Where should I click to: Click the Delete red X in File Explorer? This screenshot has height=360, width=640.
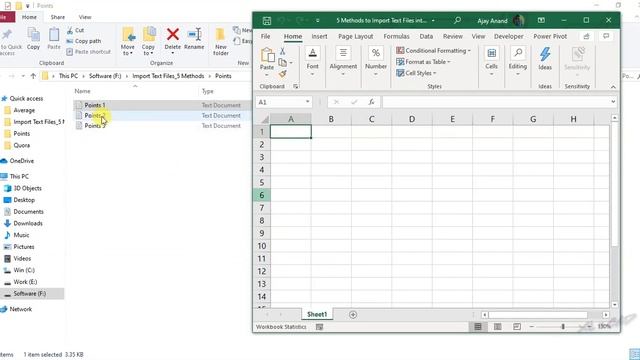point(173,34)
